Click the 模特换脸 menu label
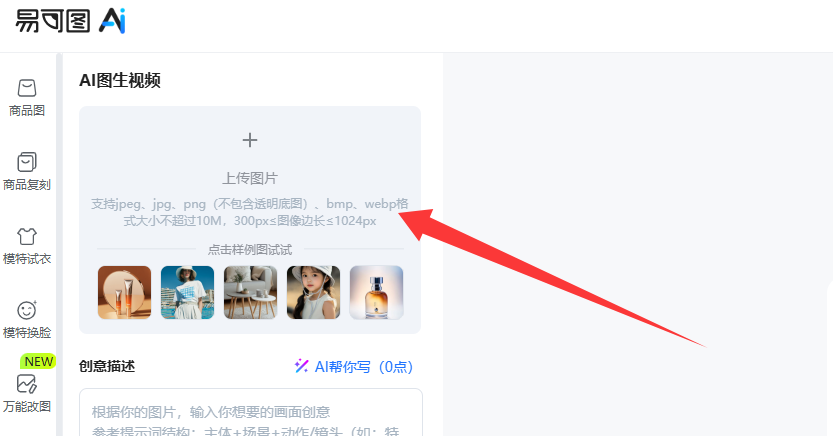The height and width of the screenshot is (436, 833). click(27, 332)
